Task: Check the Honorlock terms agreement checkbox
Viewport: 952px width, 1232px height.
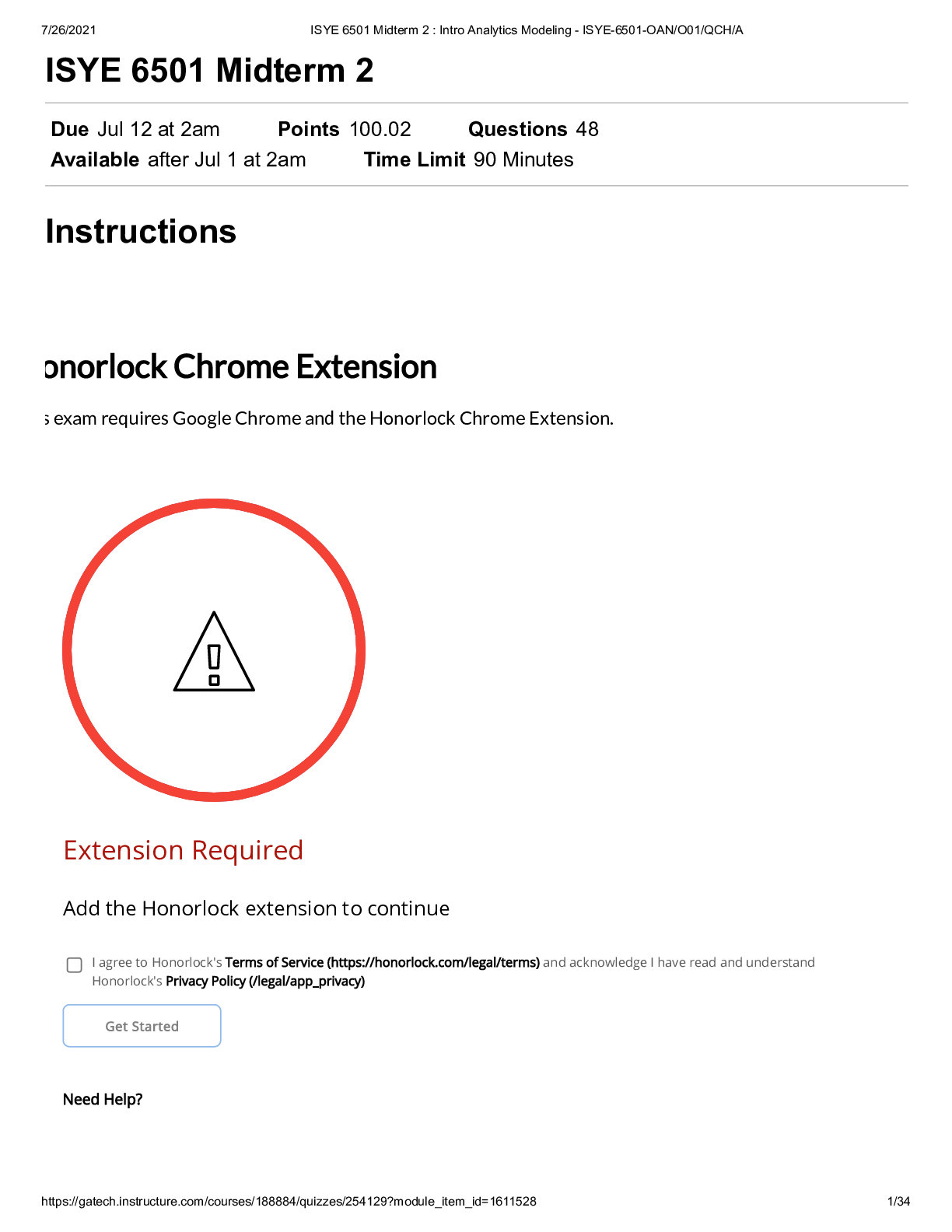Action: point(75,965)
